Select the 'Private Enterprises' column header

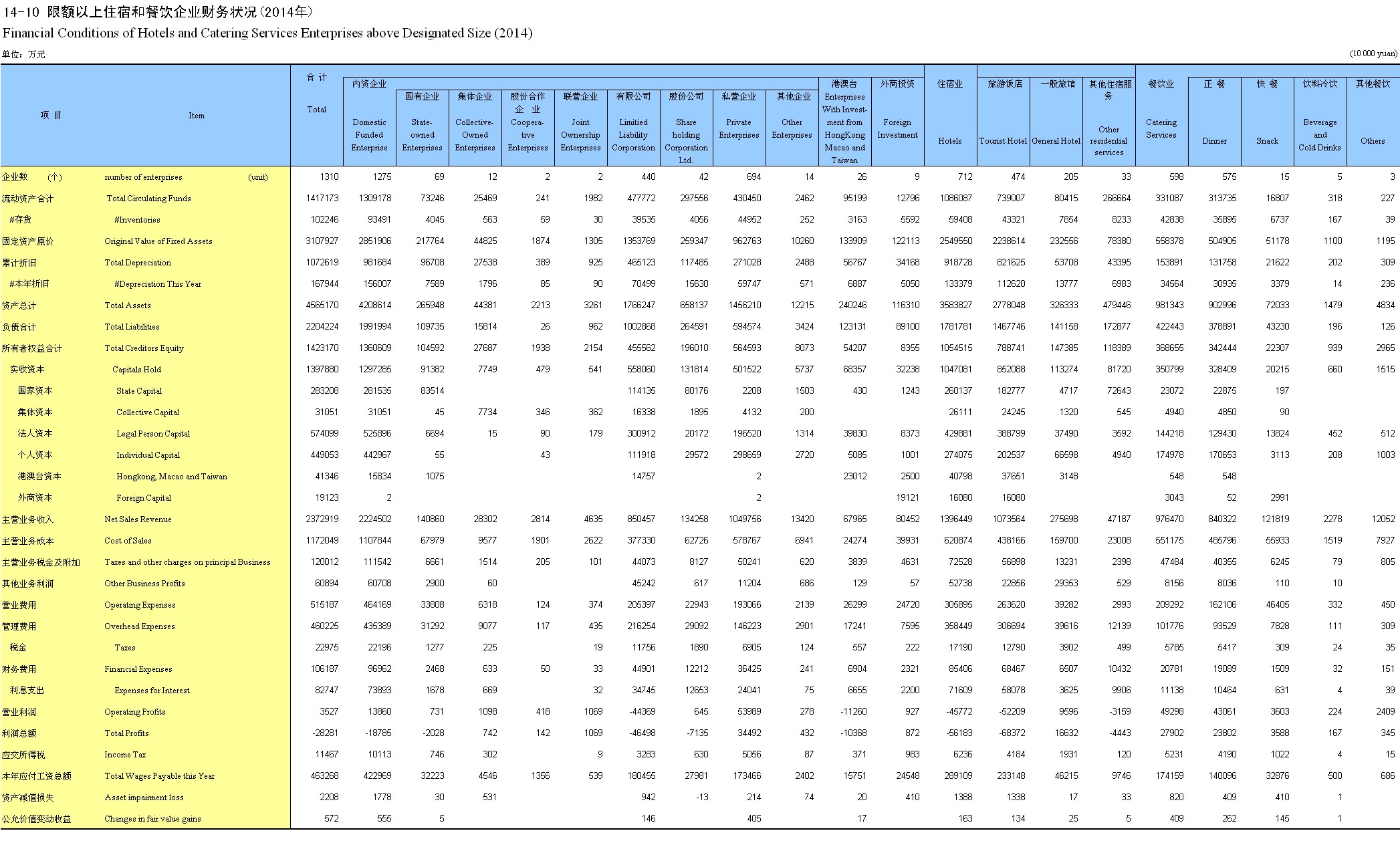tap(739, 128)
